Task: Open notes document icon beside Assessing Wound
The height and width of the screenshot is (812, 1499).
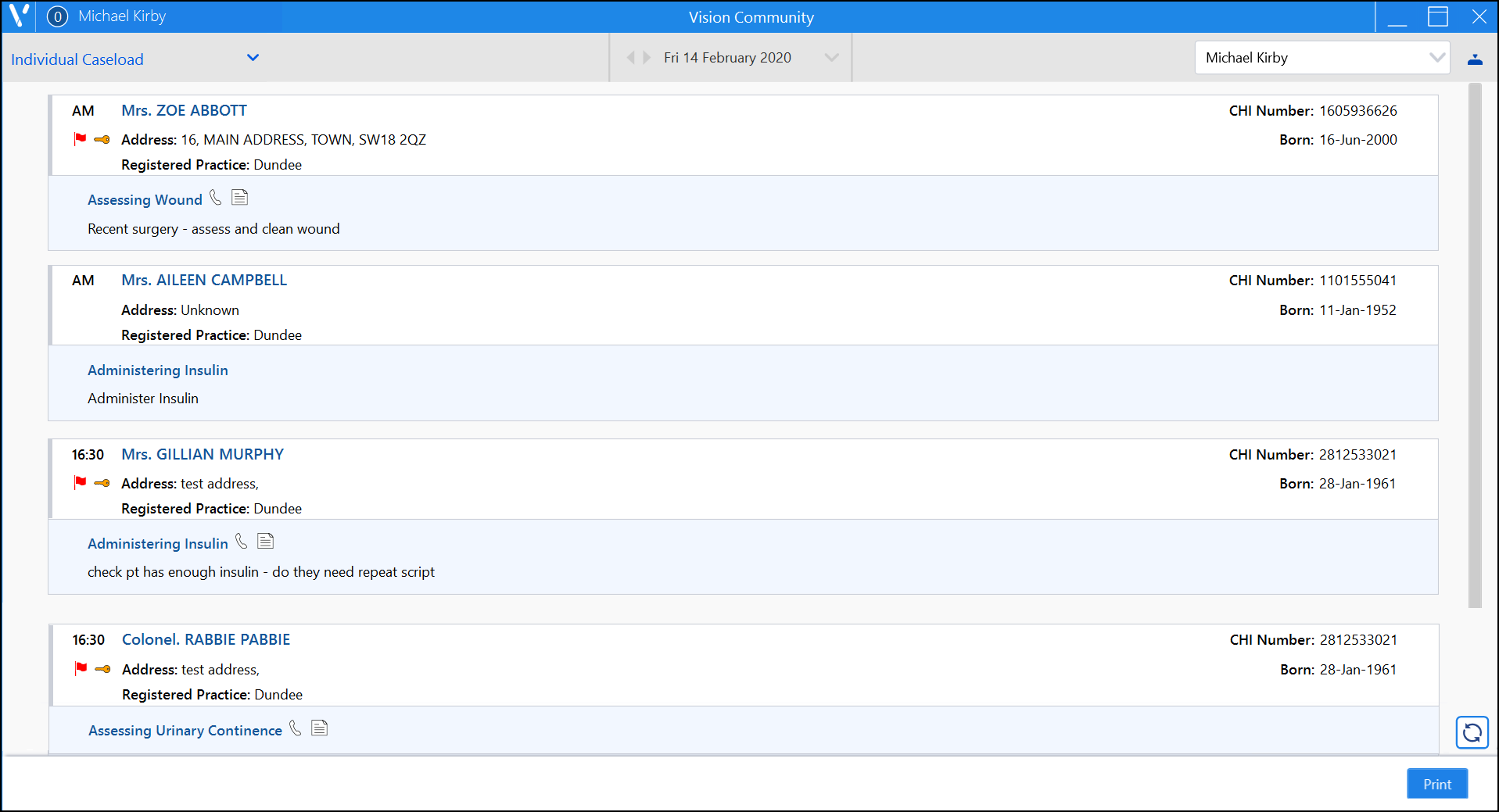Action: (x=240, y=197)
